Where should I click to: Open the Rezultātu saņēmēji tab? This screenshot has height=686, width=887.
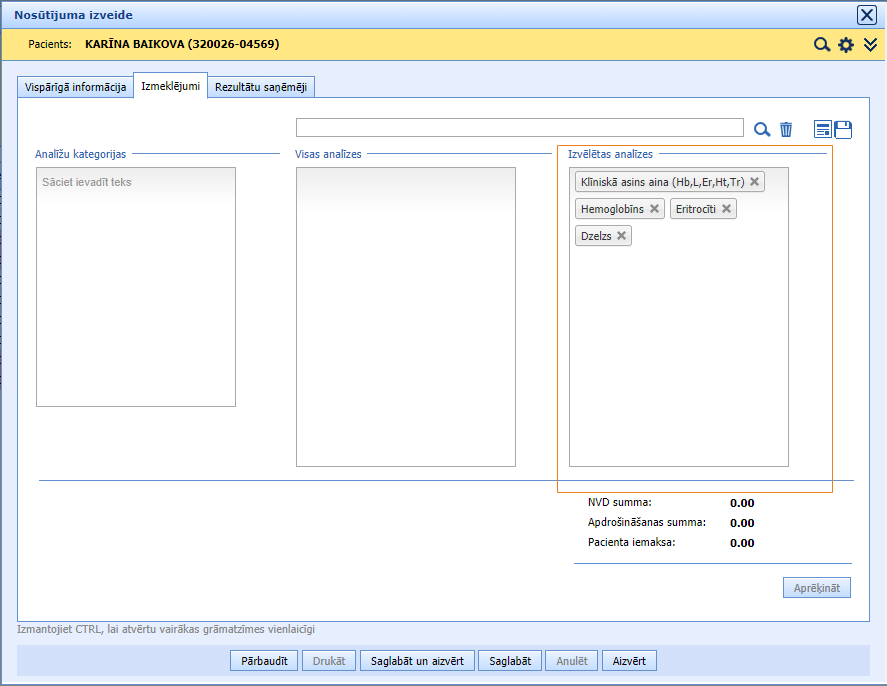click(x=262, y=87)
